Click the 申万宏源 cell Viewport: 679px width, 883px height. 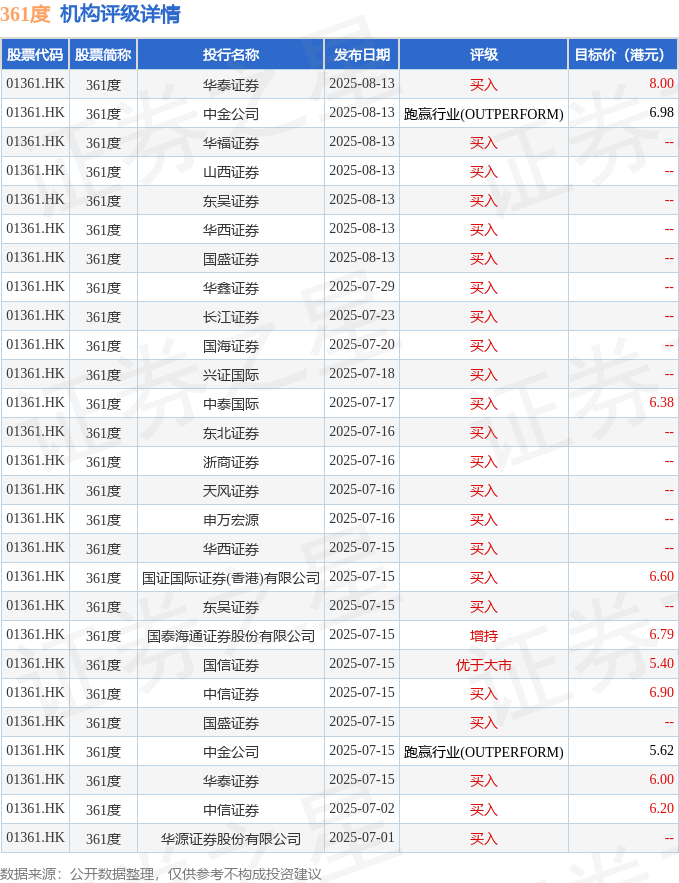[x=231, y=520]
